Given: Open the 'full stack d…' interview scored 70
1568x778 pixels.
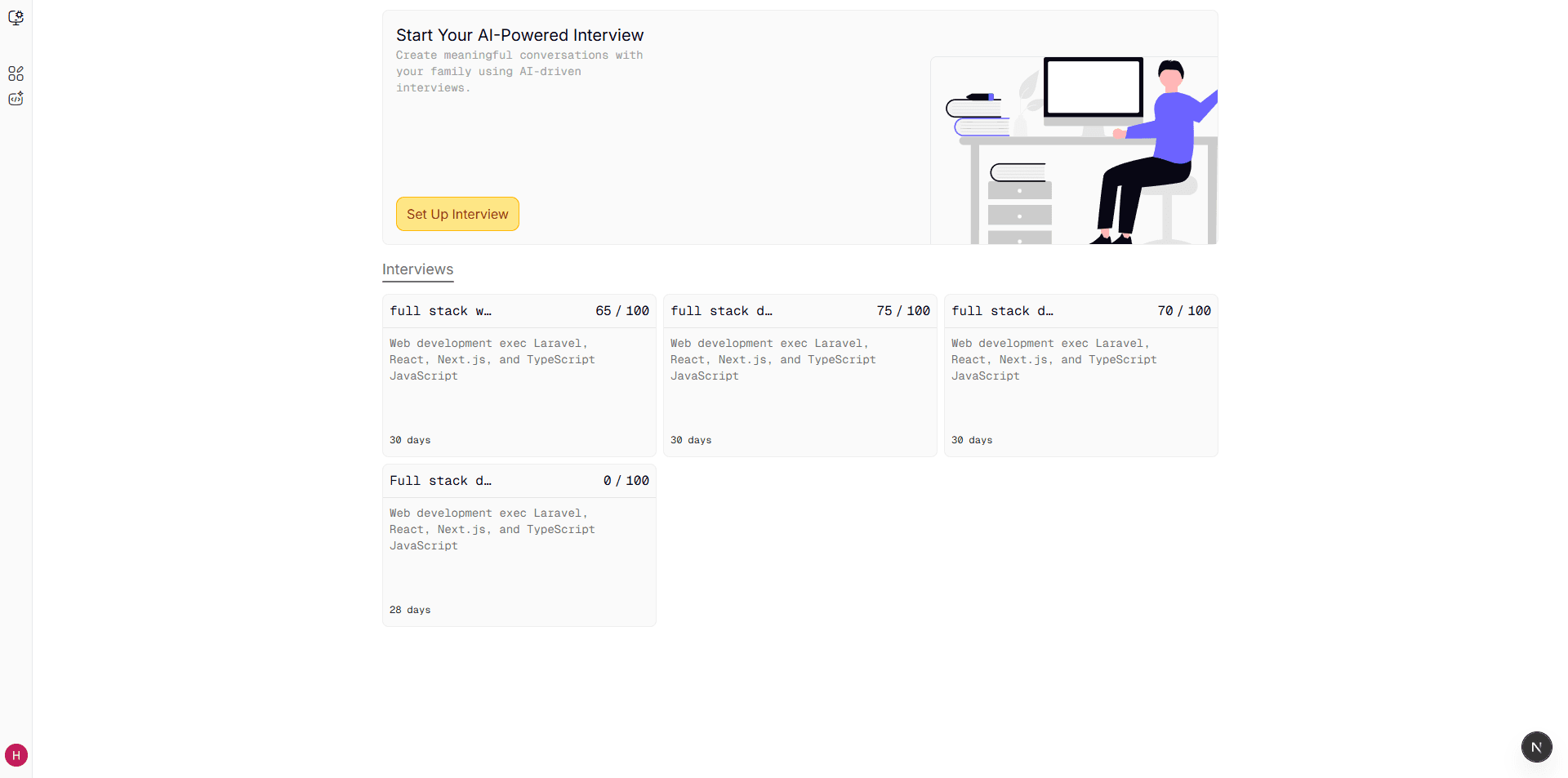Looking at the screenshot, I should [1002, 311].
